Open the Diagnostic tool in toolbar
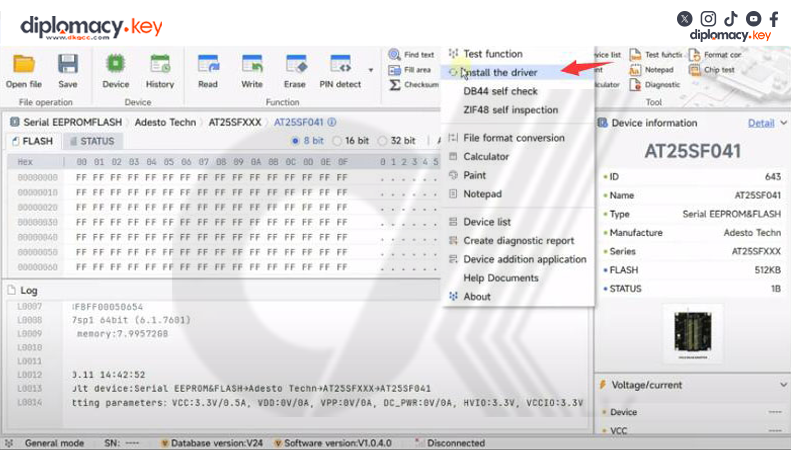This screenshot has height=450, width=791. point(655,85)
